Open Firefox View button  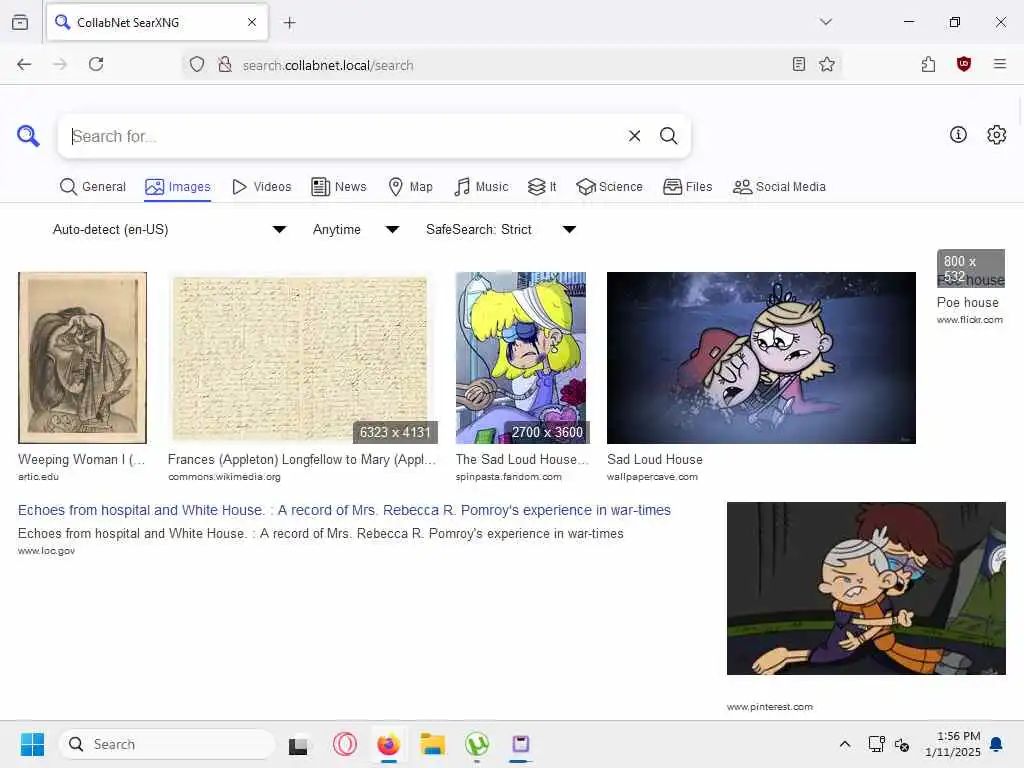tap(20, 22)
